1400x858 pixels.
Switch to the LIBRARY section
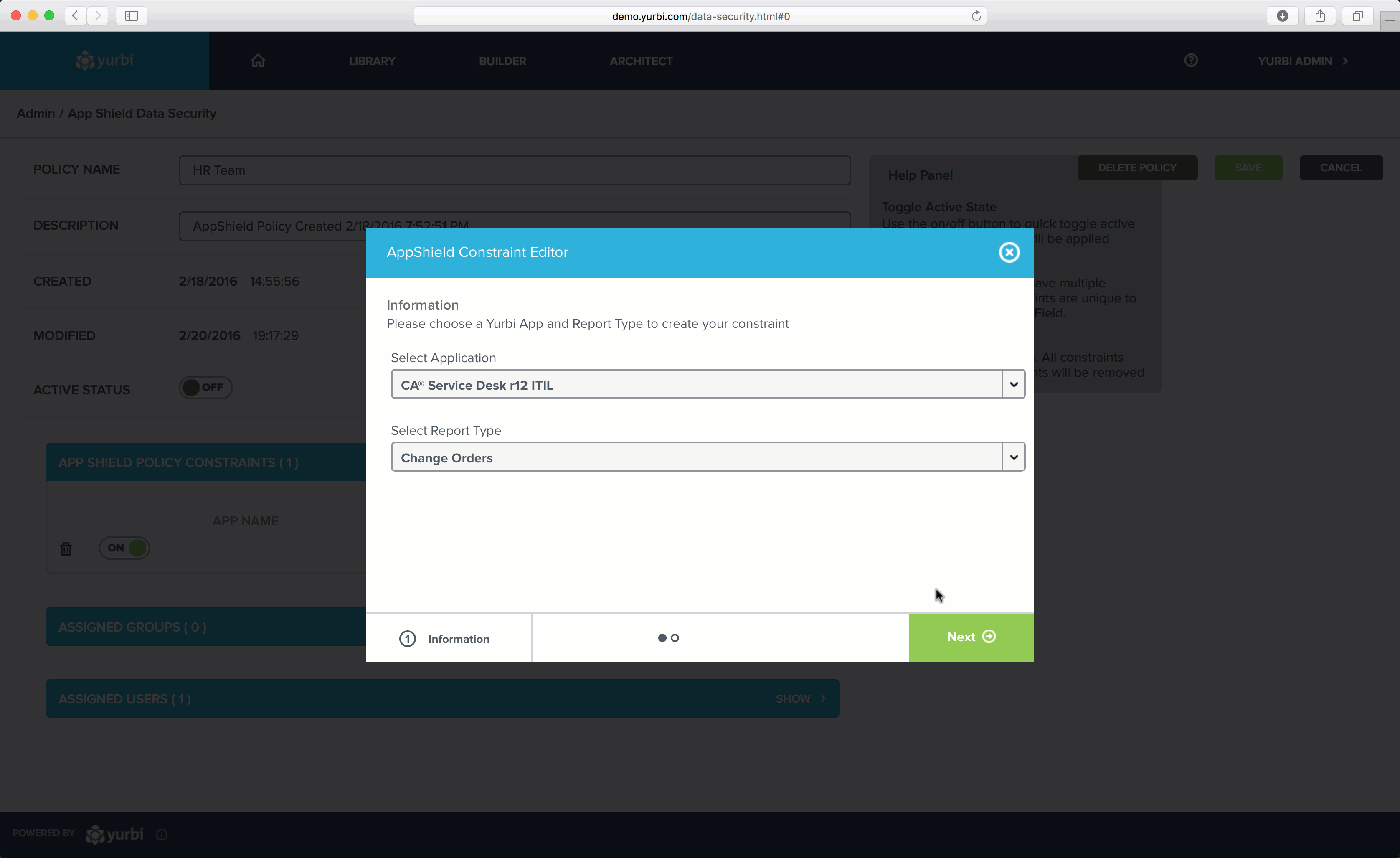372,61
